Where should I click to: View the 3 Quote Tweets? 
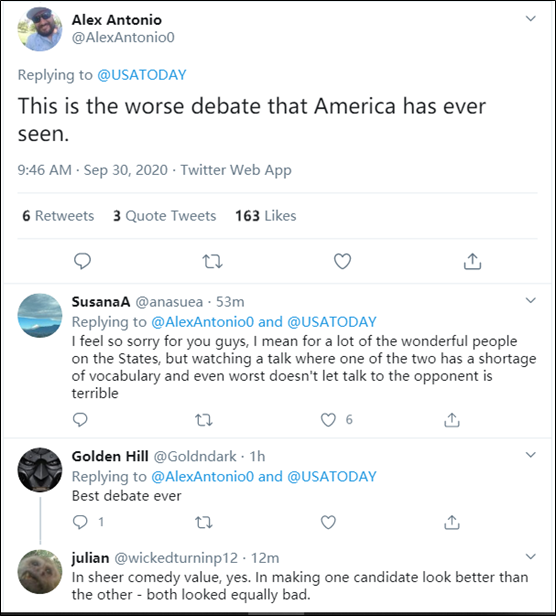pos(165,216)
